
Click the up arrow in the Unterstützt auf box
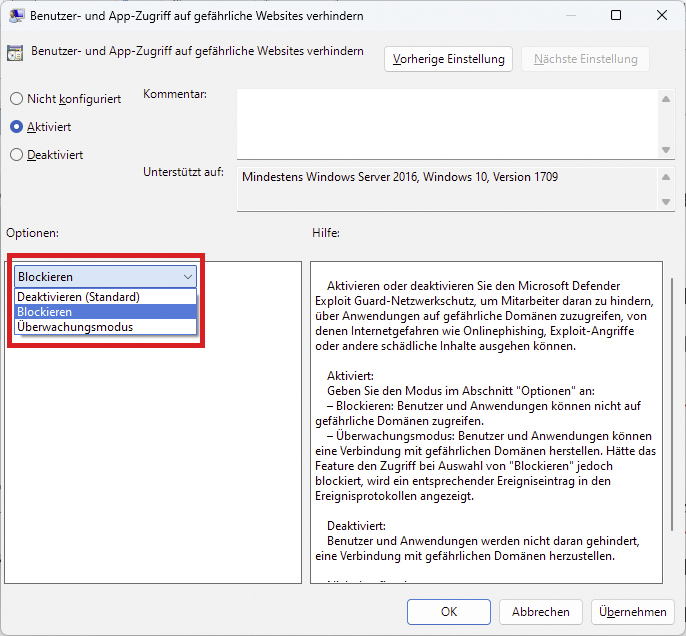(x=666, y=177)
